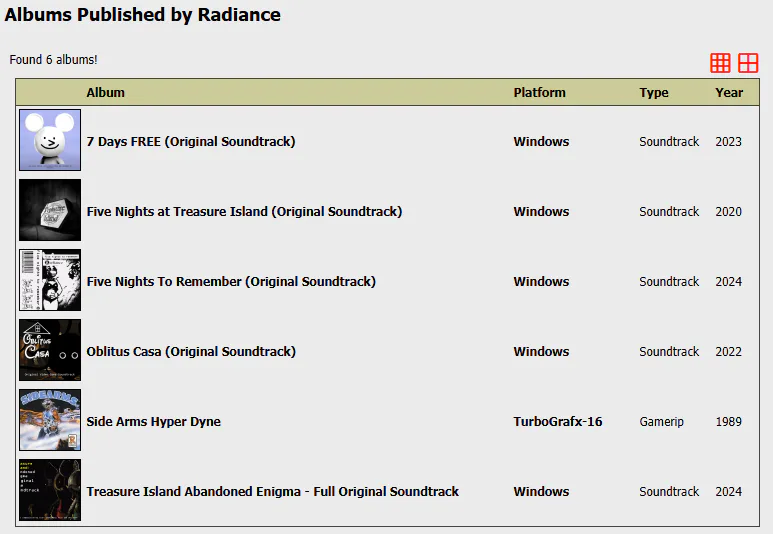Open the Five Nights To Remember cover art

pos(50,280)
